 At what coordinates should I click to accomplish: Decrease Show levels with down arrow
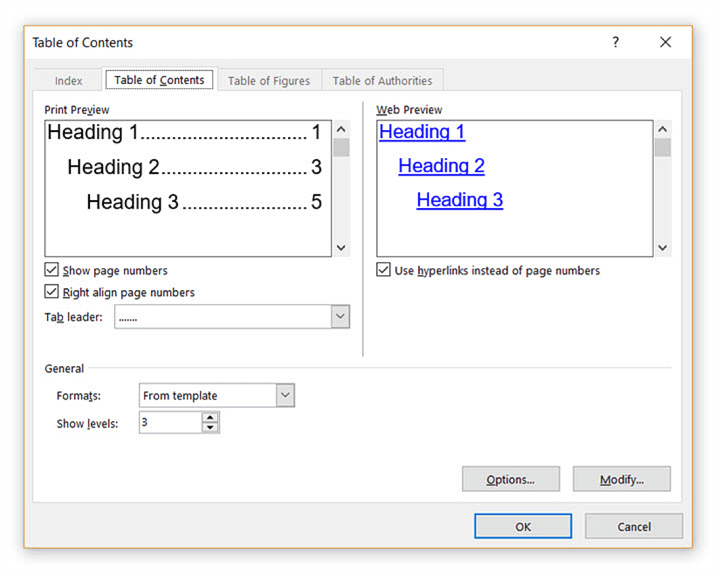pyautogui.click(x=210, y=427)
